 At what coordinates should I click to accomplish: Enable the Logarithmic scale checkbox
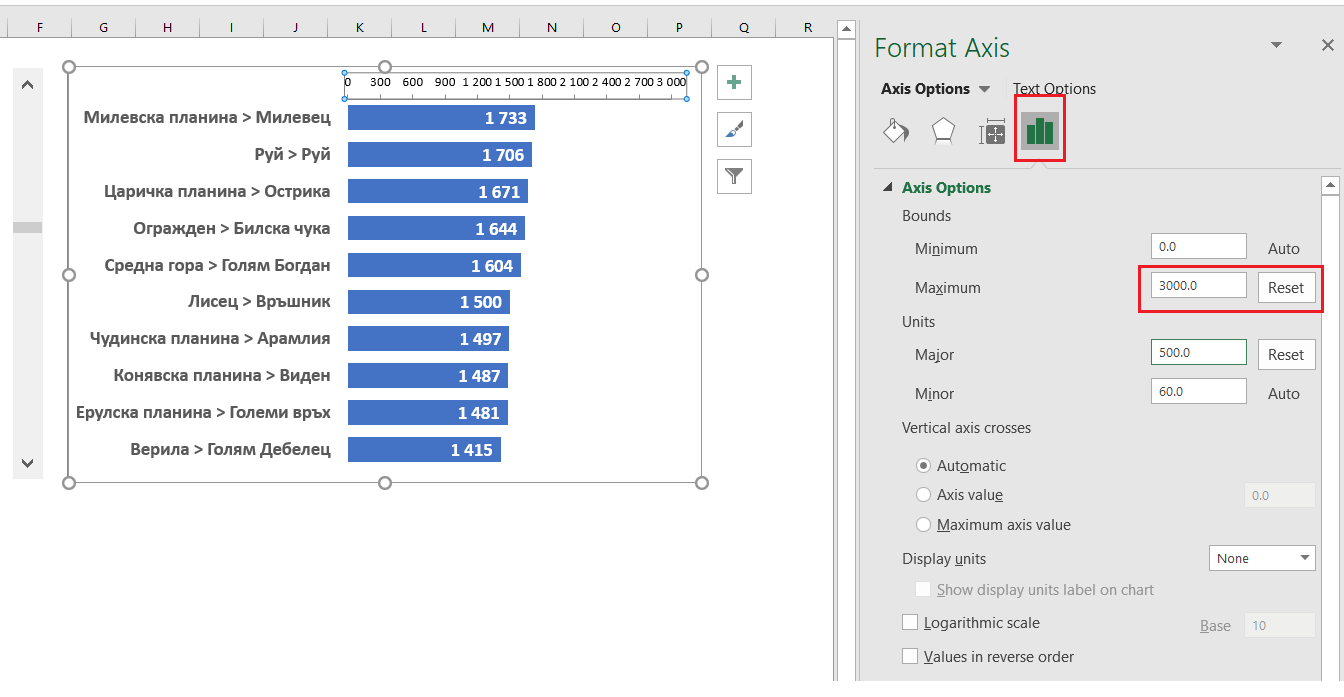click(910, 622)
